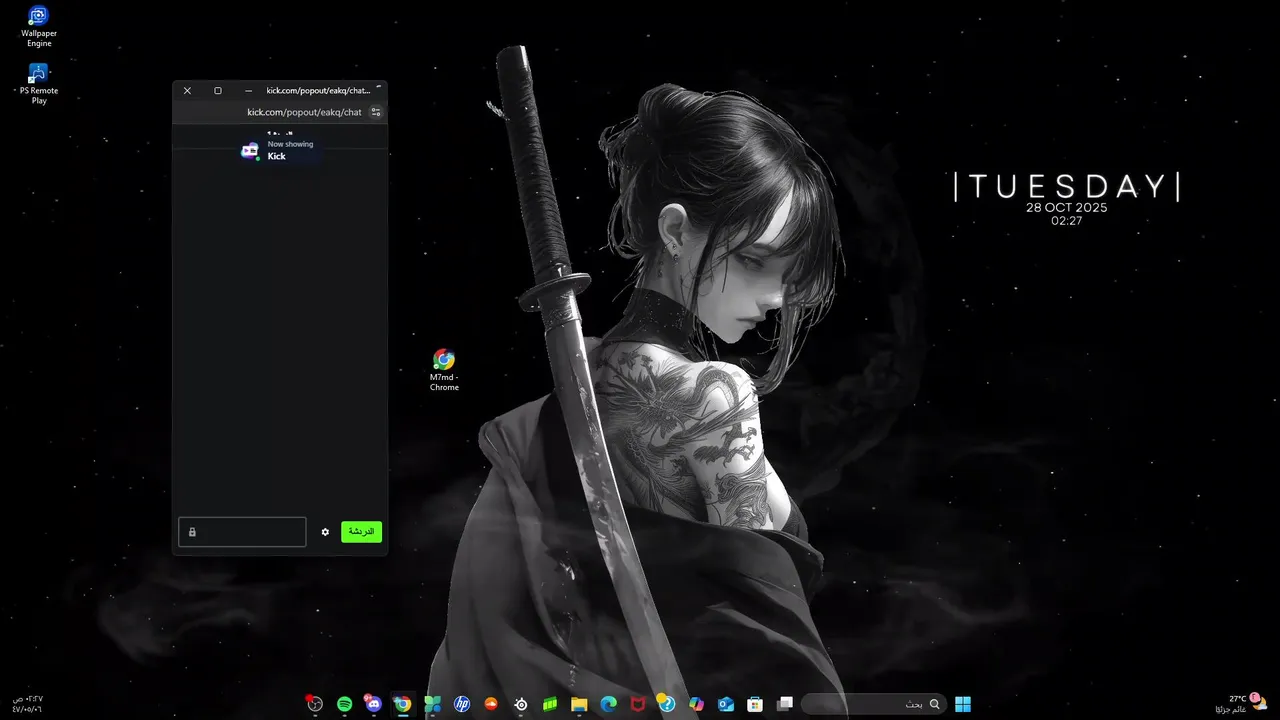
Task: Open Microsoft Store from the taskbar
Action: coord(756,704)
